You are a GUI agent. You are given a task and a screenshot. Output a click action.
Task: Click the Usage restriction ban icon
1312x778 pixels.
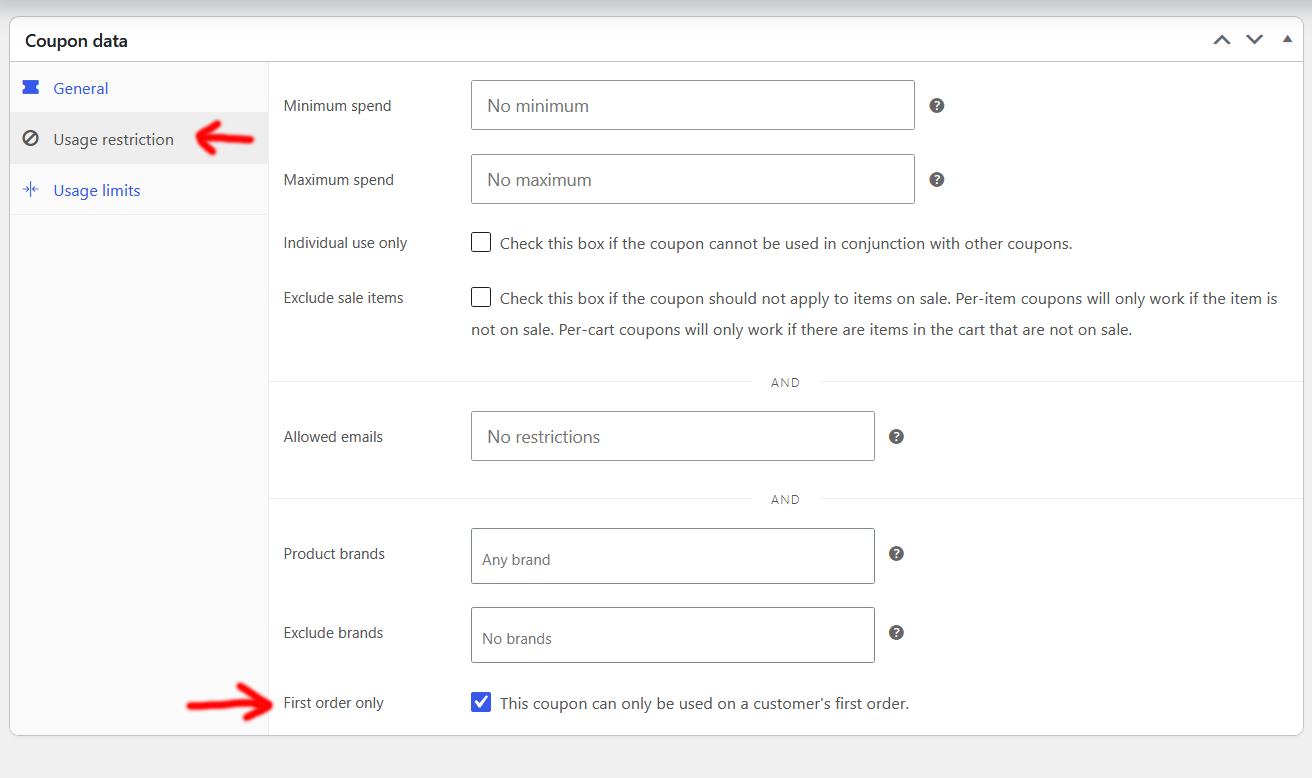pyautogui.click(x=31, y=139)
